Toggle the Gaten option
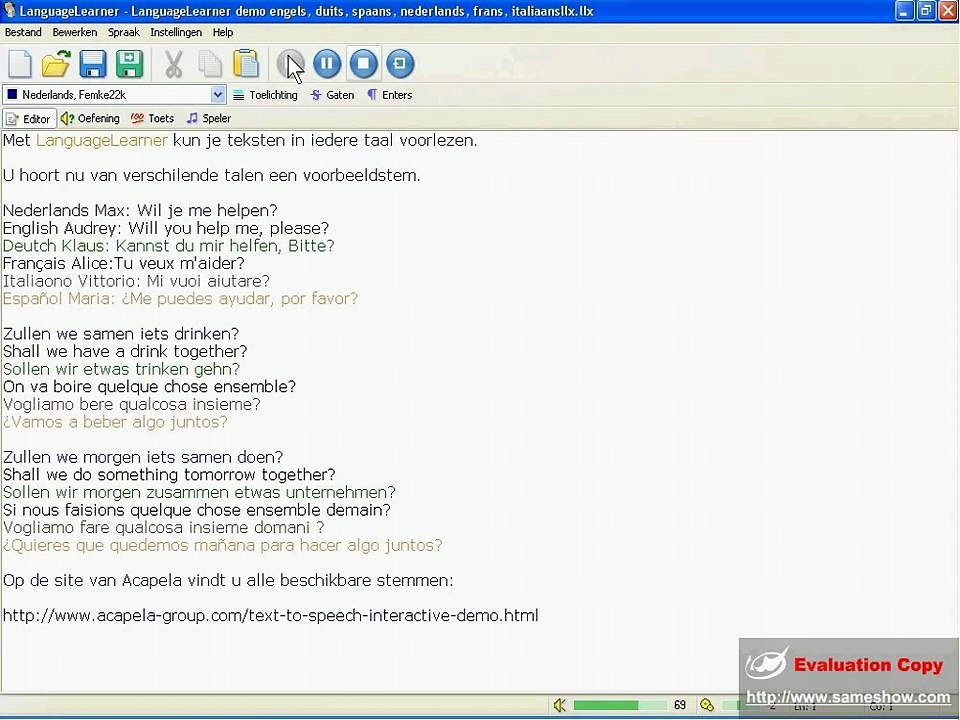The height and width of the screenshot is (720, 960). pyautogui.click(x=332, y=95)
